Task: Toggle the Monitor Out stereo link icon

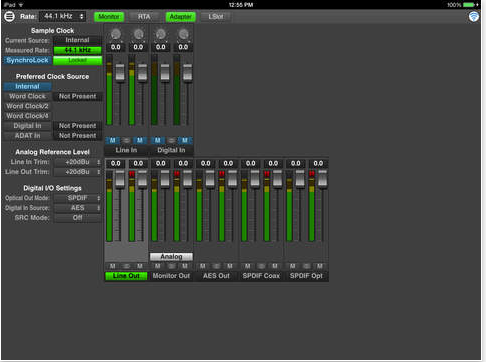Action: (171, 266)
